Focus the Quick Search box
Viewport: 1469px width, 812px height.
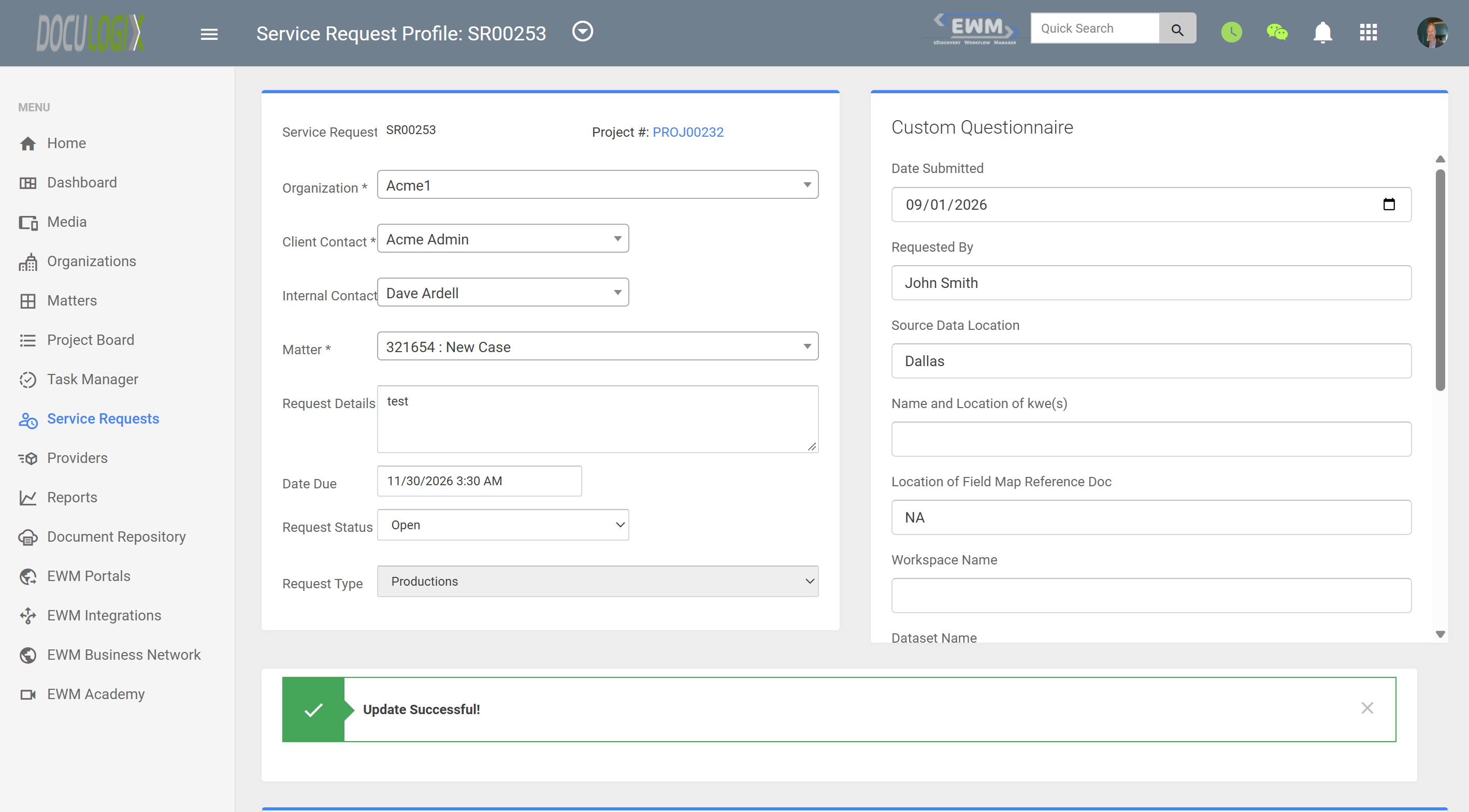[x=1094, y=28]
